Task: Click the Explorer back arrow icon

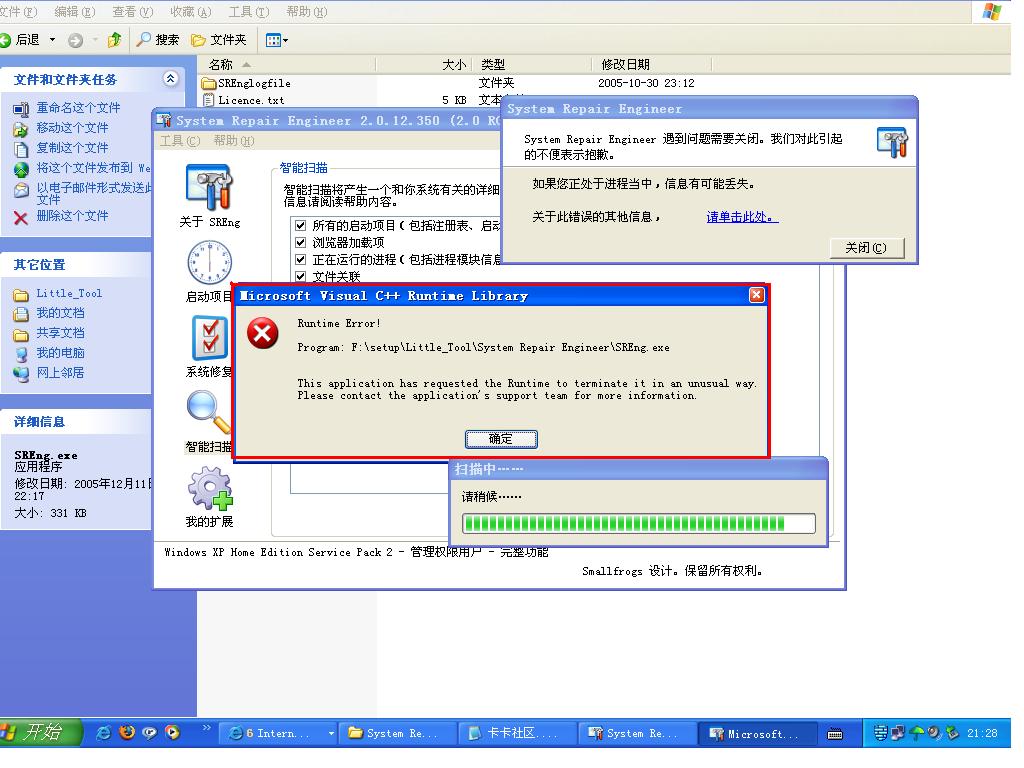Action: 6,40
